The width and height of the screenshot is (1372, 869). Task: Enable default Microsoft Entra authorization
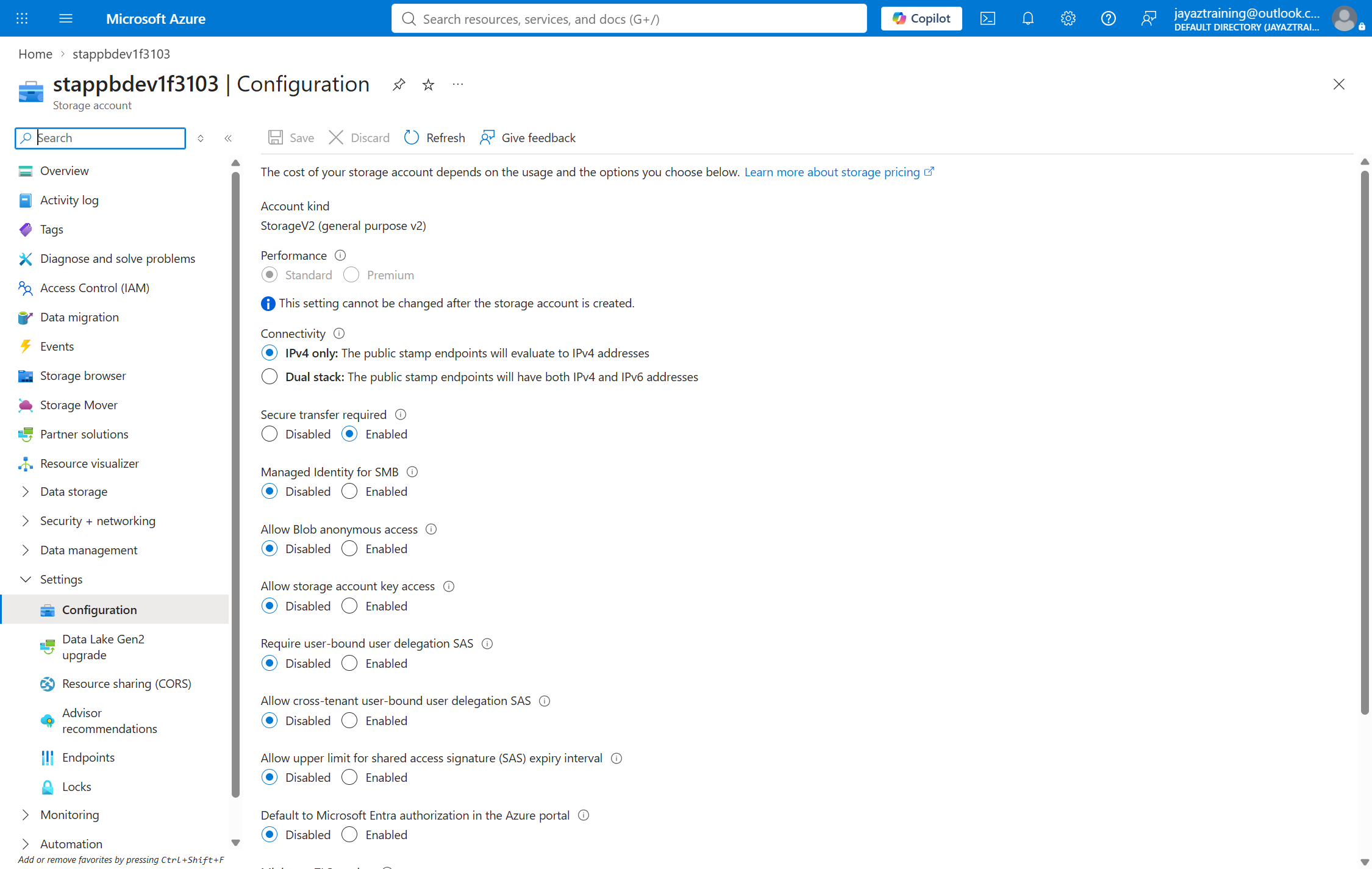point(349,835)
